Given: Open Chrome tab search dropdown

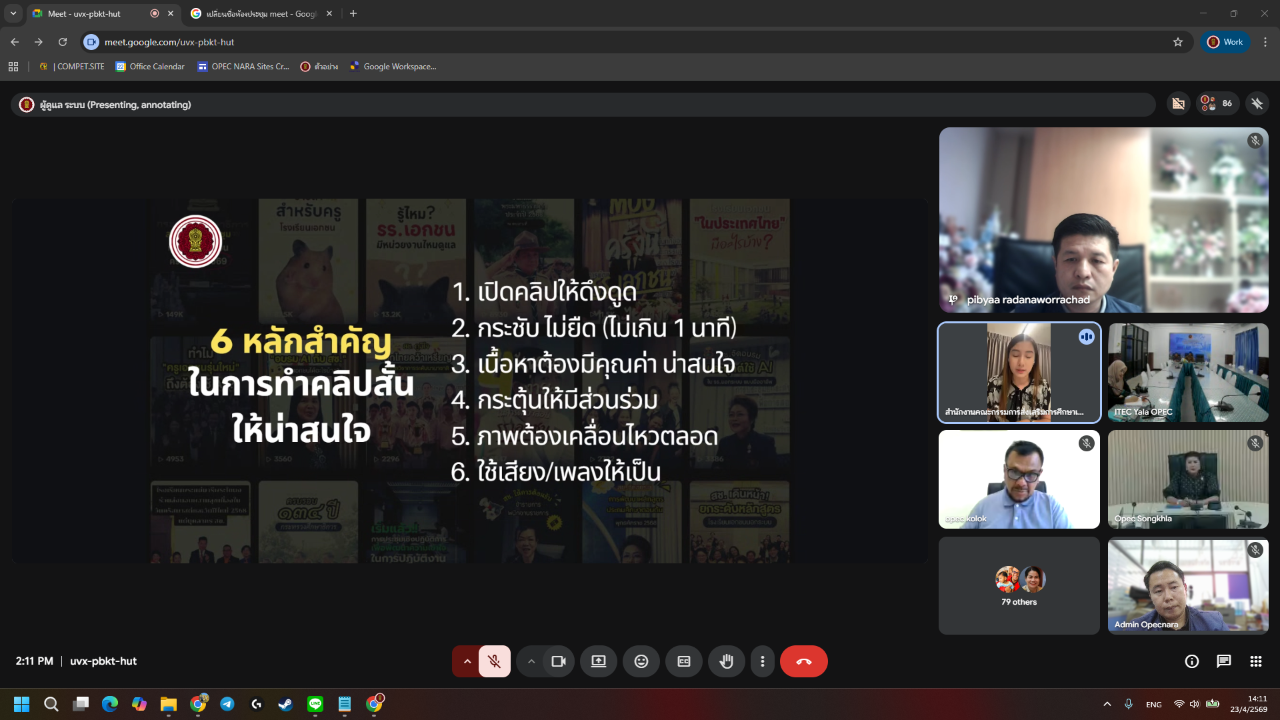Looking at the screenshot, I should 13,14.
